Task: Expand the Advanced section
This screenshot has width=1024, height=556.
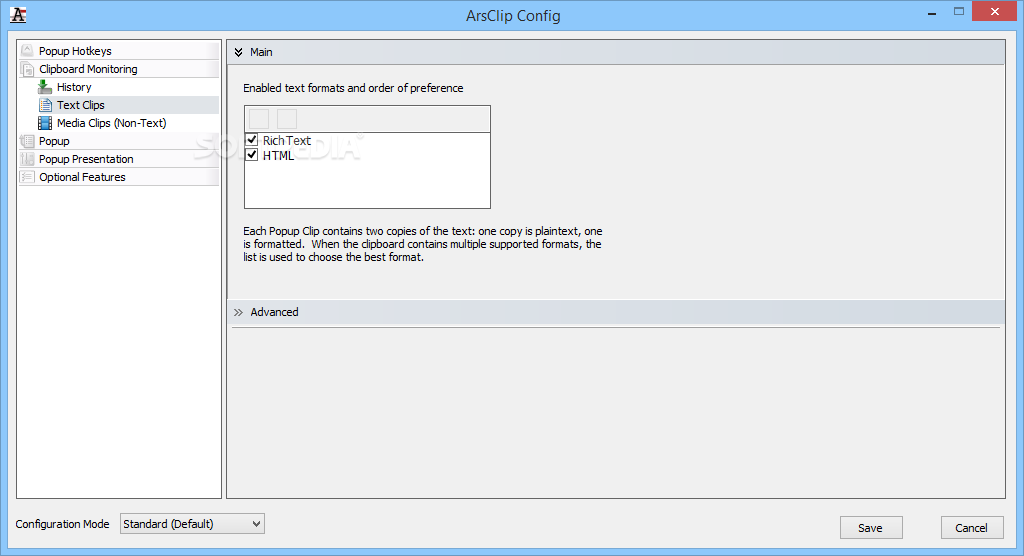Action: click(x=238, y=312)
